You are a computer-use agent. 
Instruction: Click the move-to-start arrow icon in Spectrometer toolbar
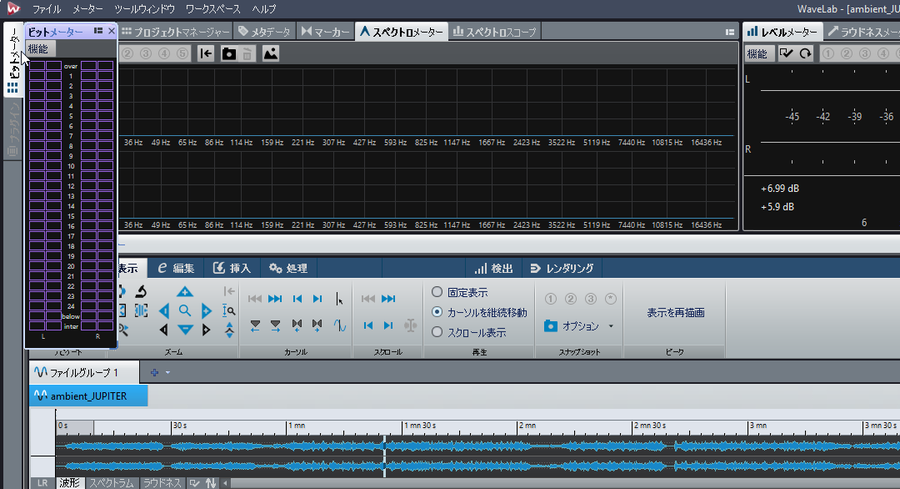point(205,53)
